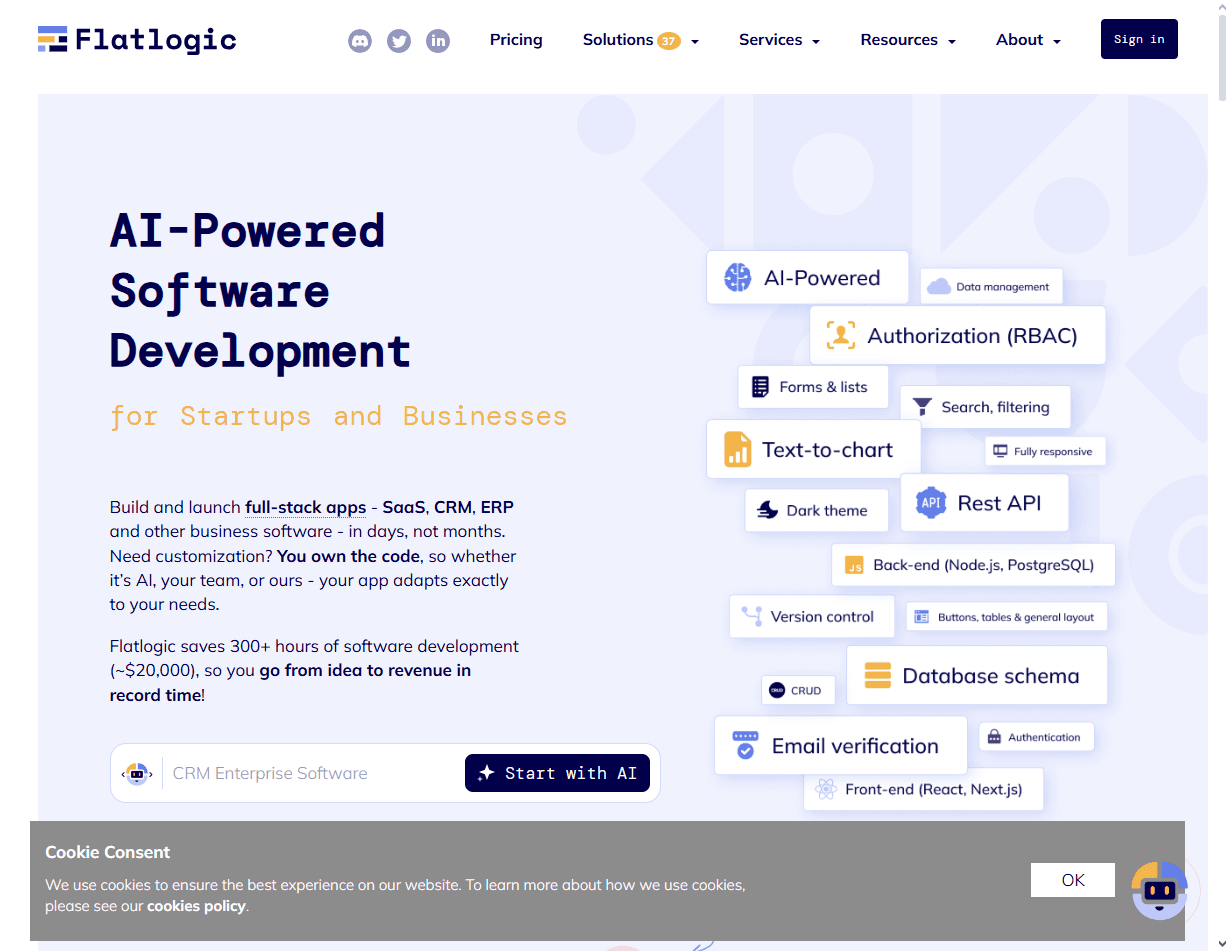Image resolution: width=1230 pixels, height=951 pixels.
Task: Click the AI-Powered brain icon
Action: [x=738, y=277]
